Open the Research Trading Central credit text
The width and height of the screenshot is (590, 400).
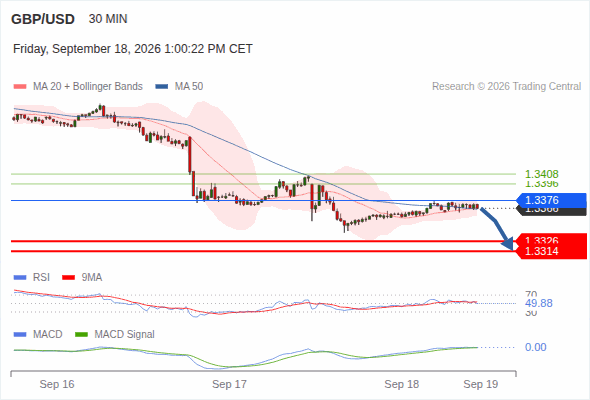click(506, 87)
